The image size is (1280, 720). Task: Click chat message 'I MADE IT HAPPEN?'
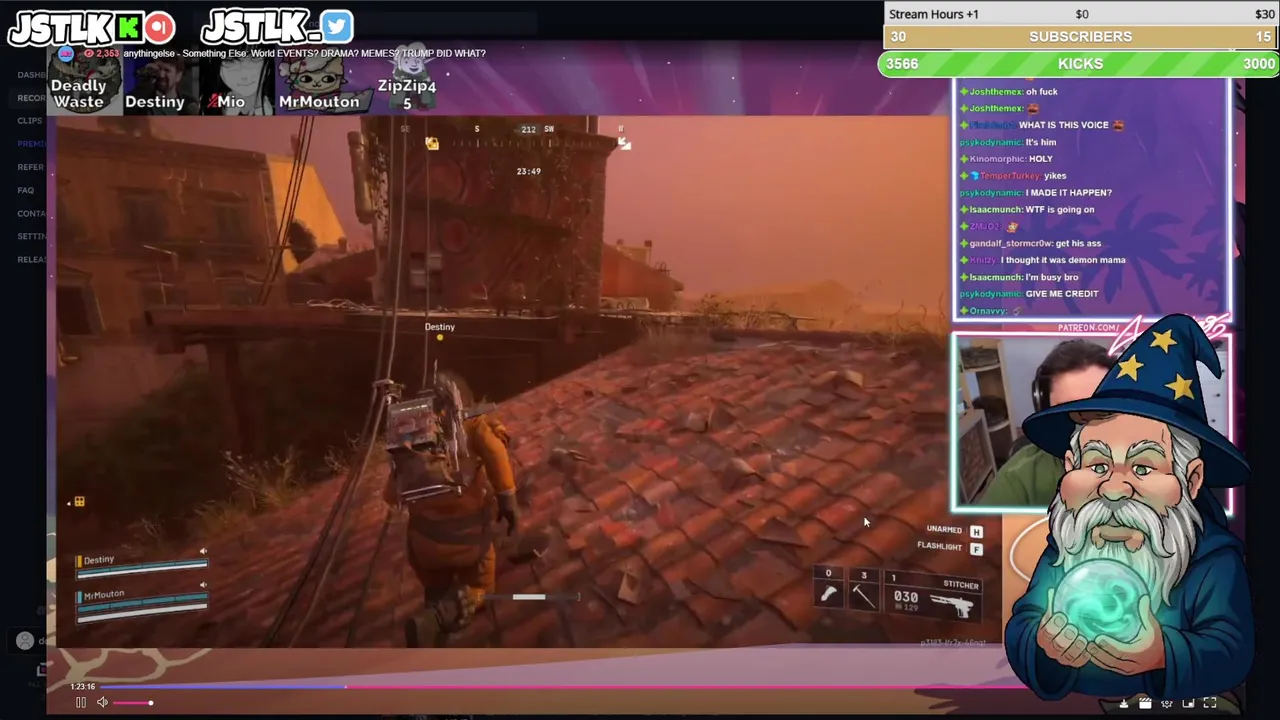(x=1068, y=192)
